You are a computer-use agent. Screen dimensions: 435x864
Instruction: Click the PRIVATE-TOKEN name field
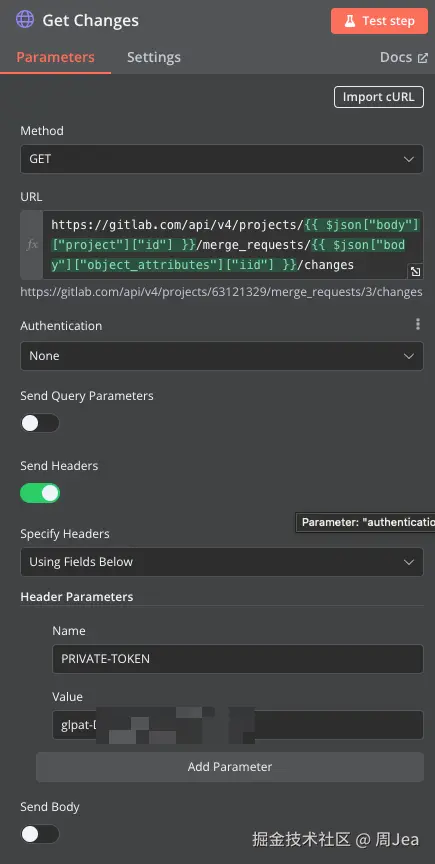(238, 658)
